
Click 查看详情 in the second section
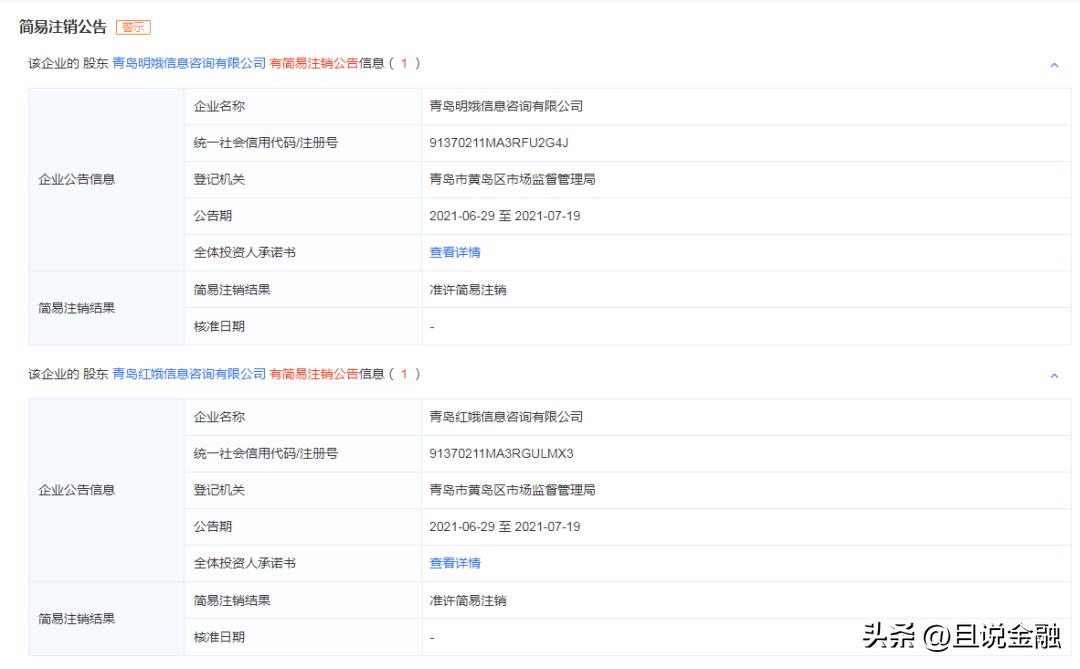click(x=453, y=563)
